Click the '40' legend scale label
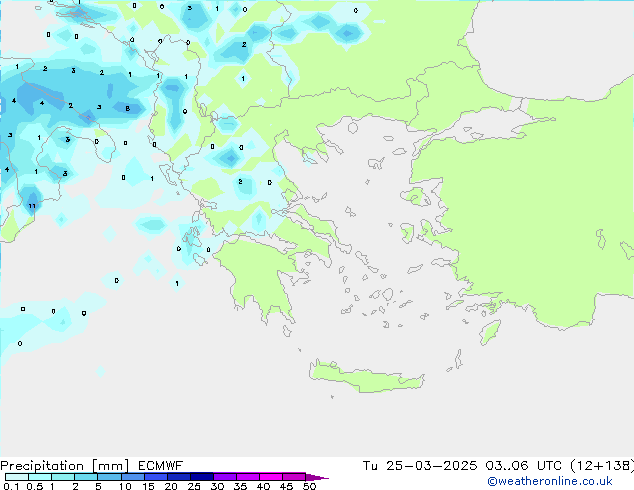Viewport: 634px width, 490px height. click(263, 486)
